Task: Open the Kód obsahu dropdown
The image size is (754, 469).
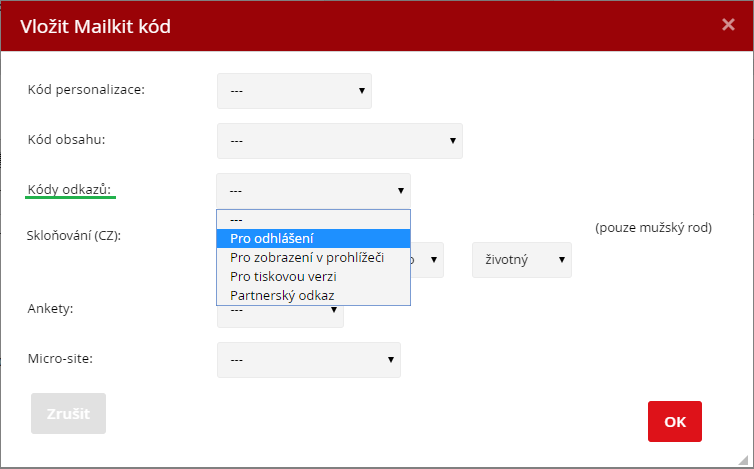Action: 340,141
